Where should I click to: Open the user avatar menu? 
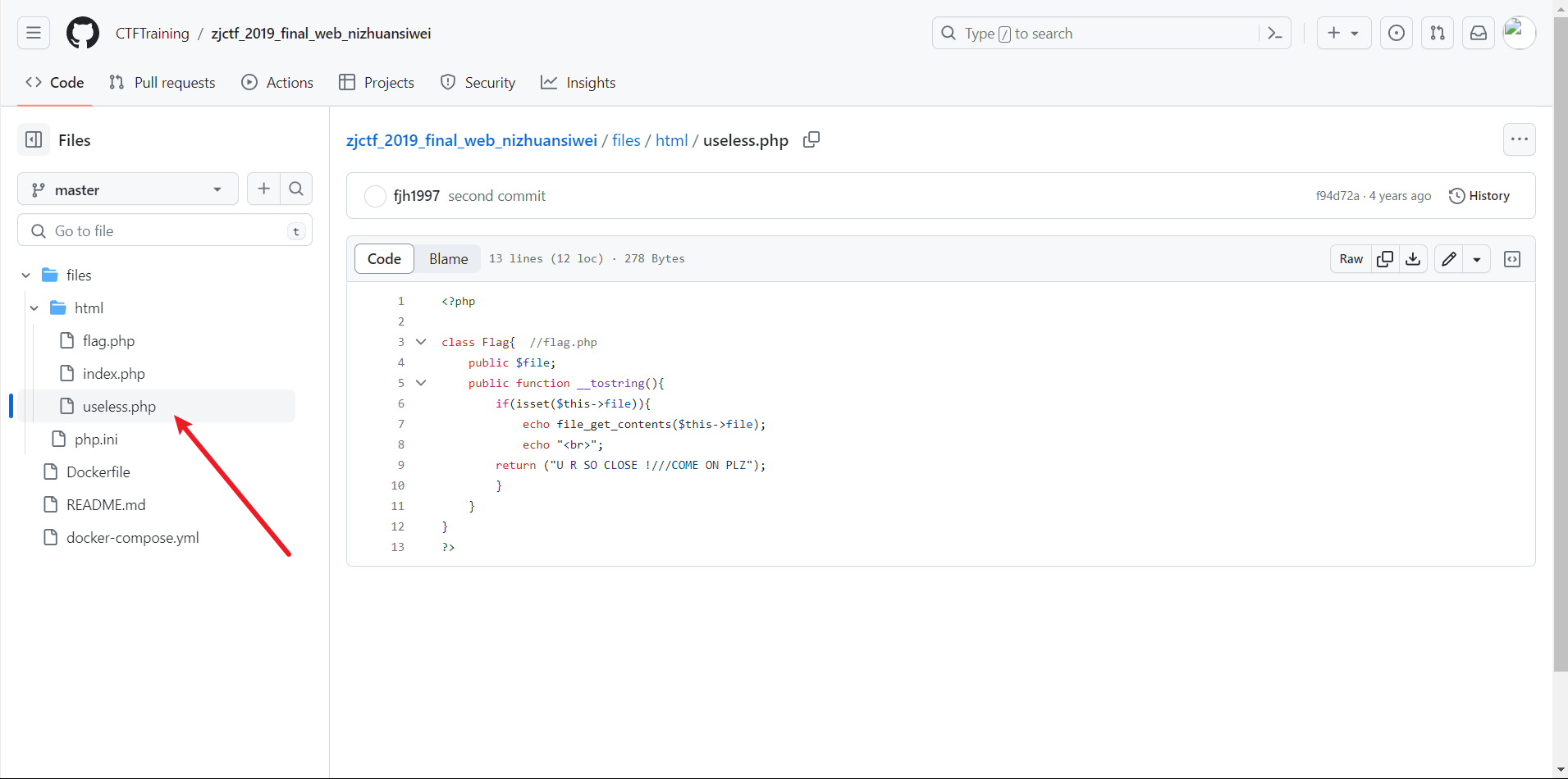pos(1519,33)
